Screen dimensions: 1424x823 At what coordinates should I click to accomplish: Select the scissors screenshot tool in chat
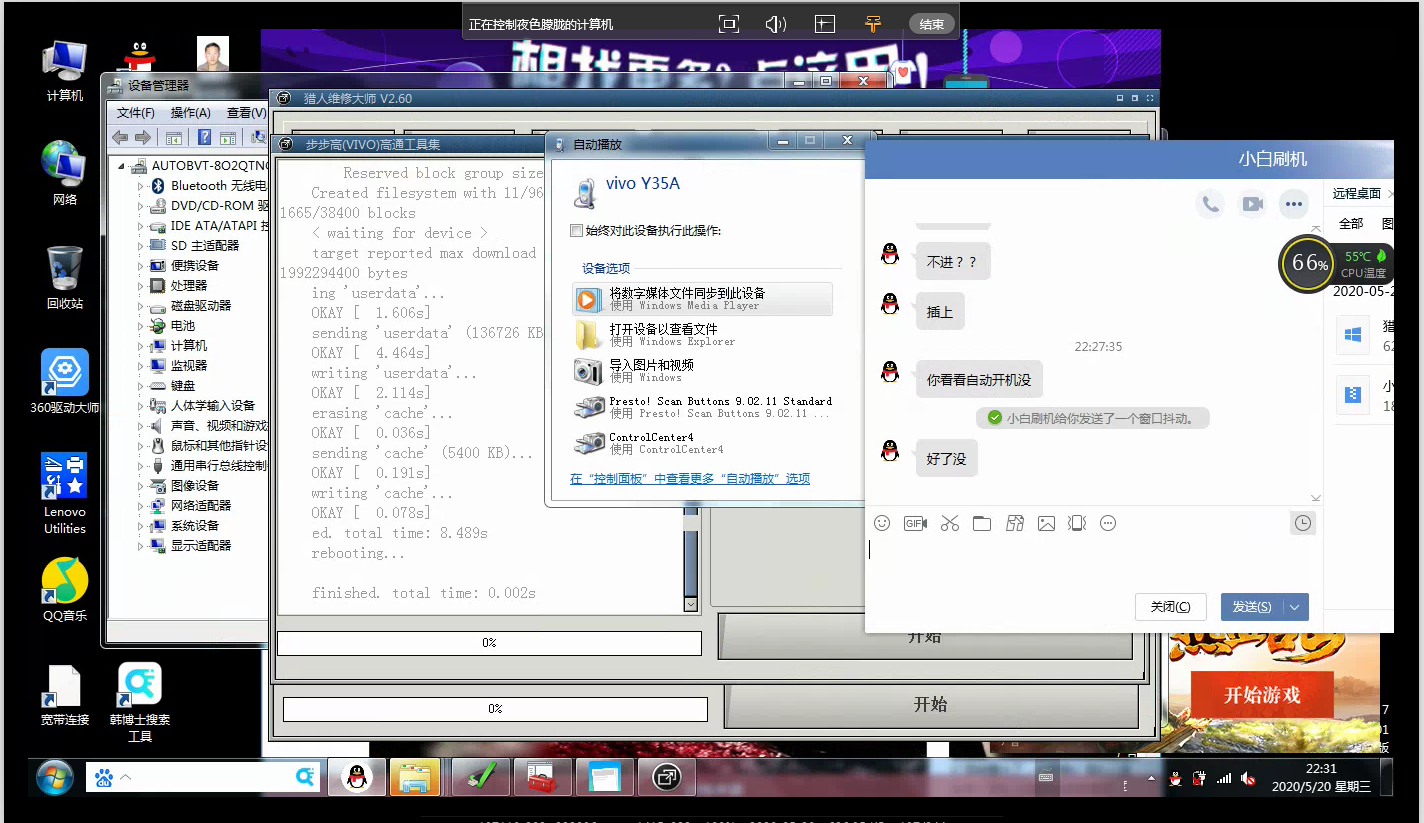pyautogui.click(x=950, y=523)
